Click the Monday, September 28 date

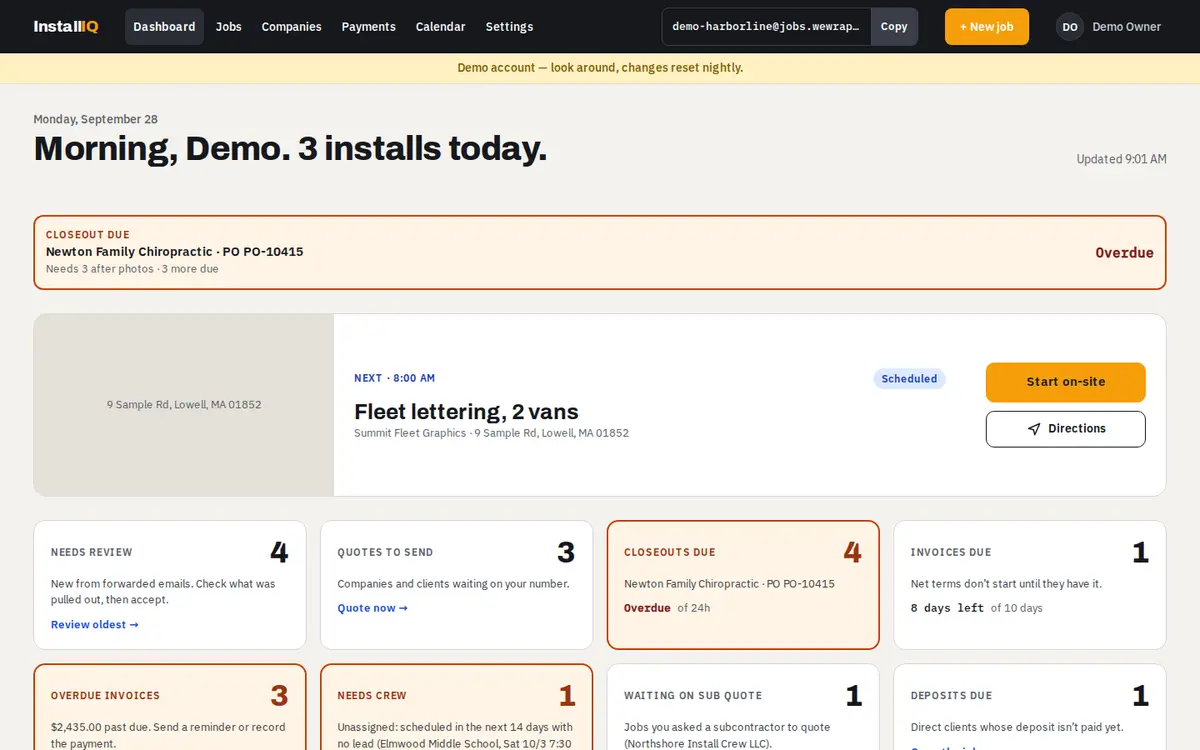tap(95, 119)
